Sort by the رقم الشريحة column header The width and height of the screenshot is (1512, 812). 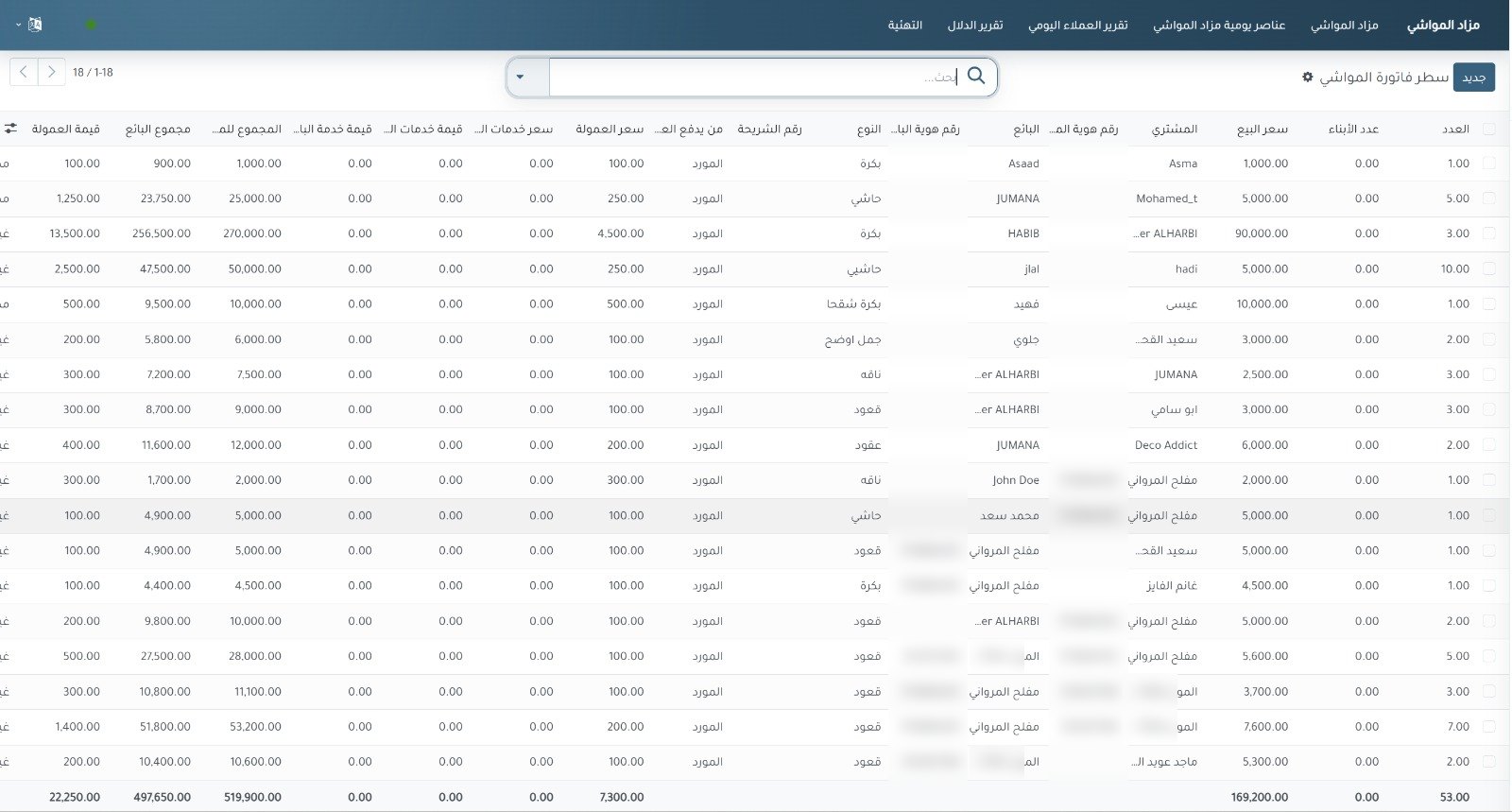[x=769, y=129]
